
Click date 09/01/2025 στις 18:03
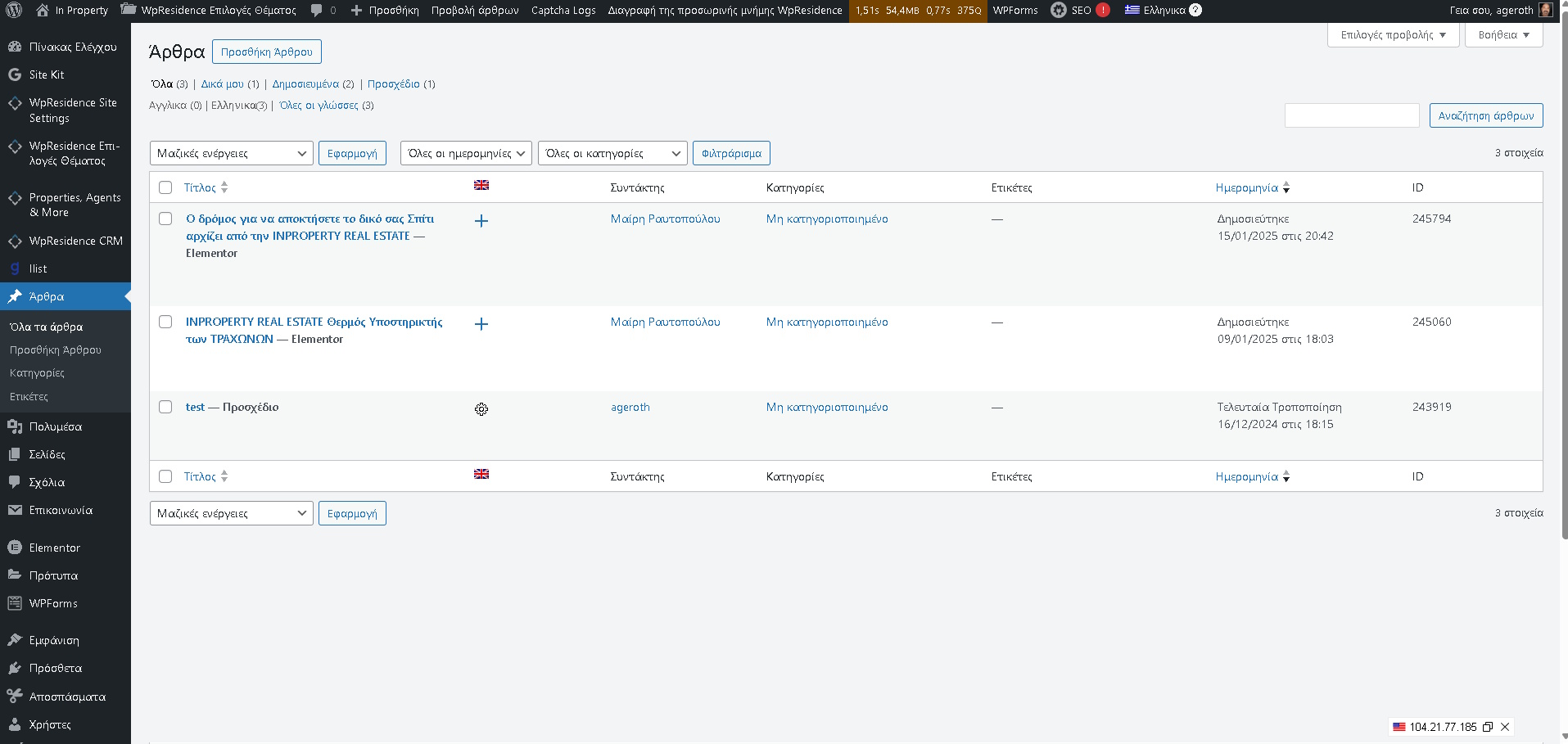click(x=1275, y=339)
